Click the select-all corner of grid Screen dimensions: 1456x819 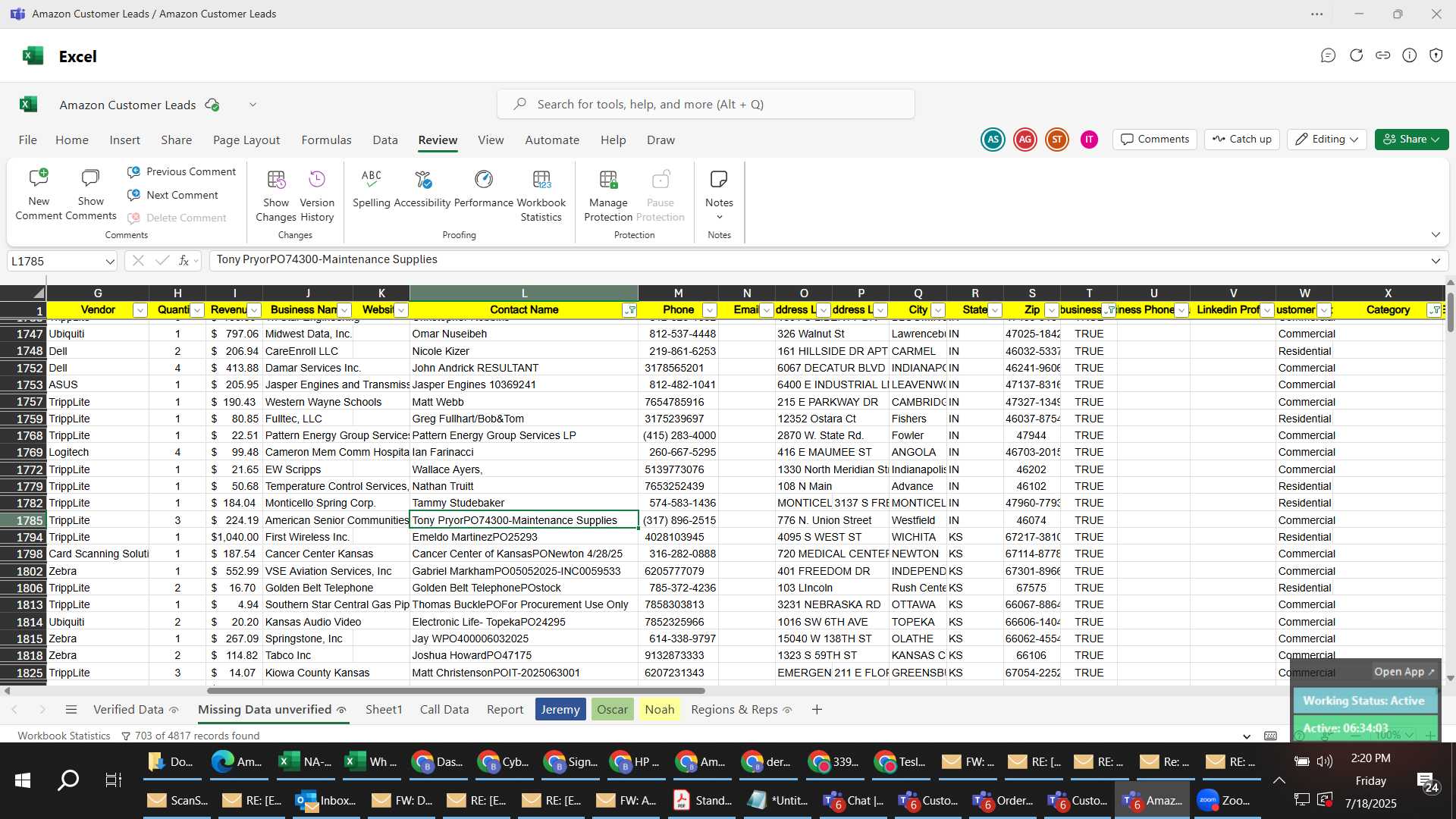23,293
